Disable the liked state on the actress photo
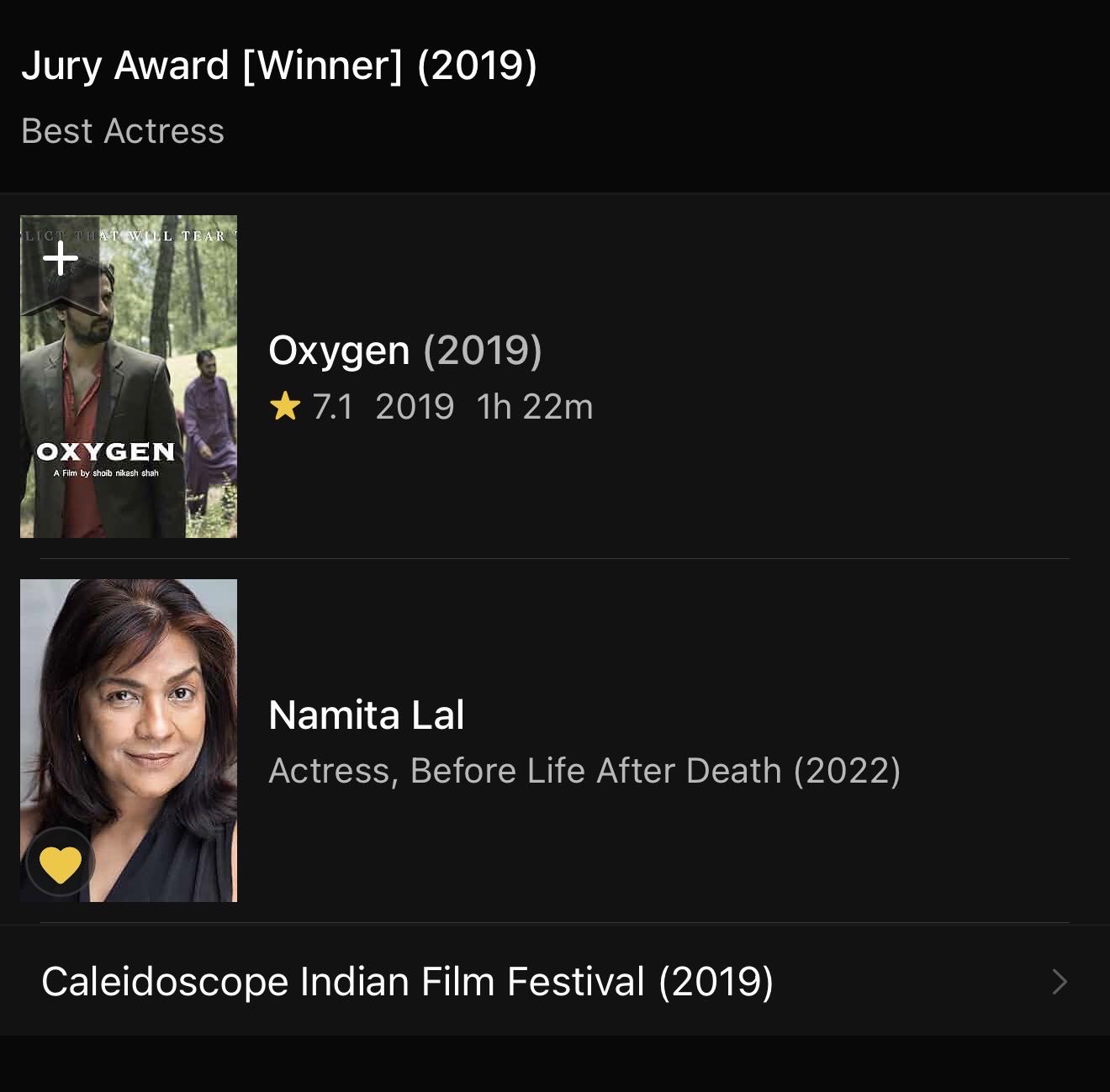The image size is (1110, 1092). [x=60, y=861]
